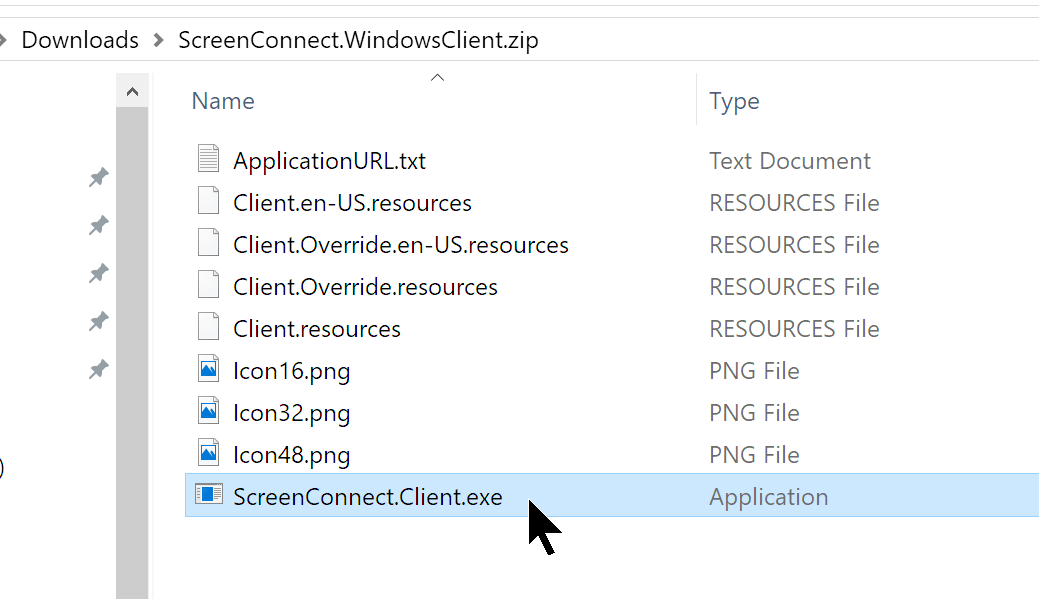
Task: Select the ApplicationURL.txt file name
Action: coord(329,161)
